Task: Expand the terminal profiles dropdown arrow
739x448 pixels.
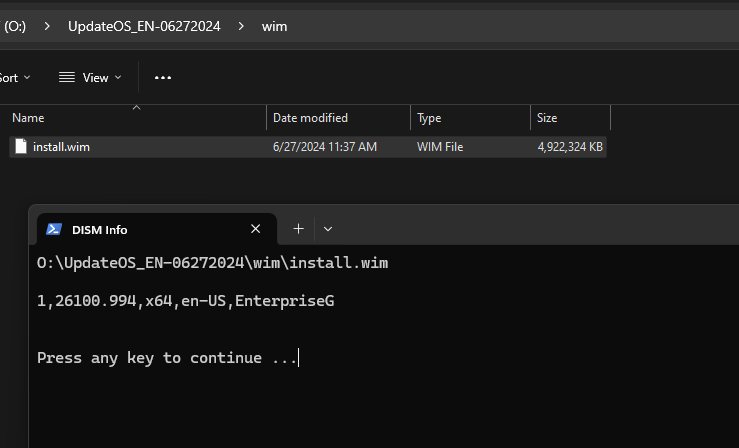Action: point(328,229)
